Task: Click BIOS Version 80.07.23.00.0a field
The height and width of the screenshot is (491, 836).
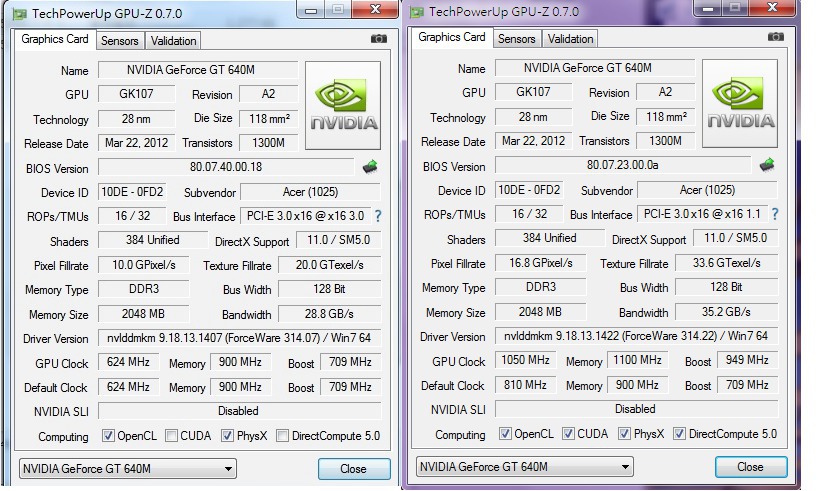Action: 623,165
